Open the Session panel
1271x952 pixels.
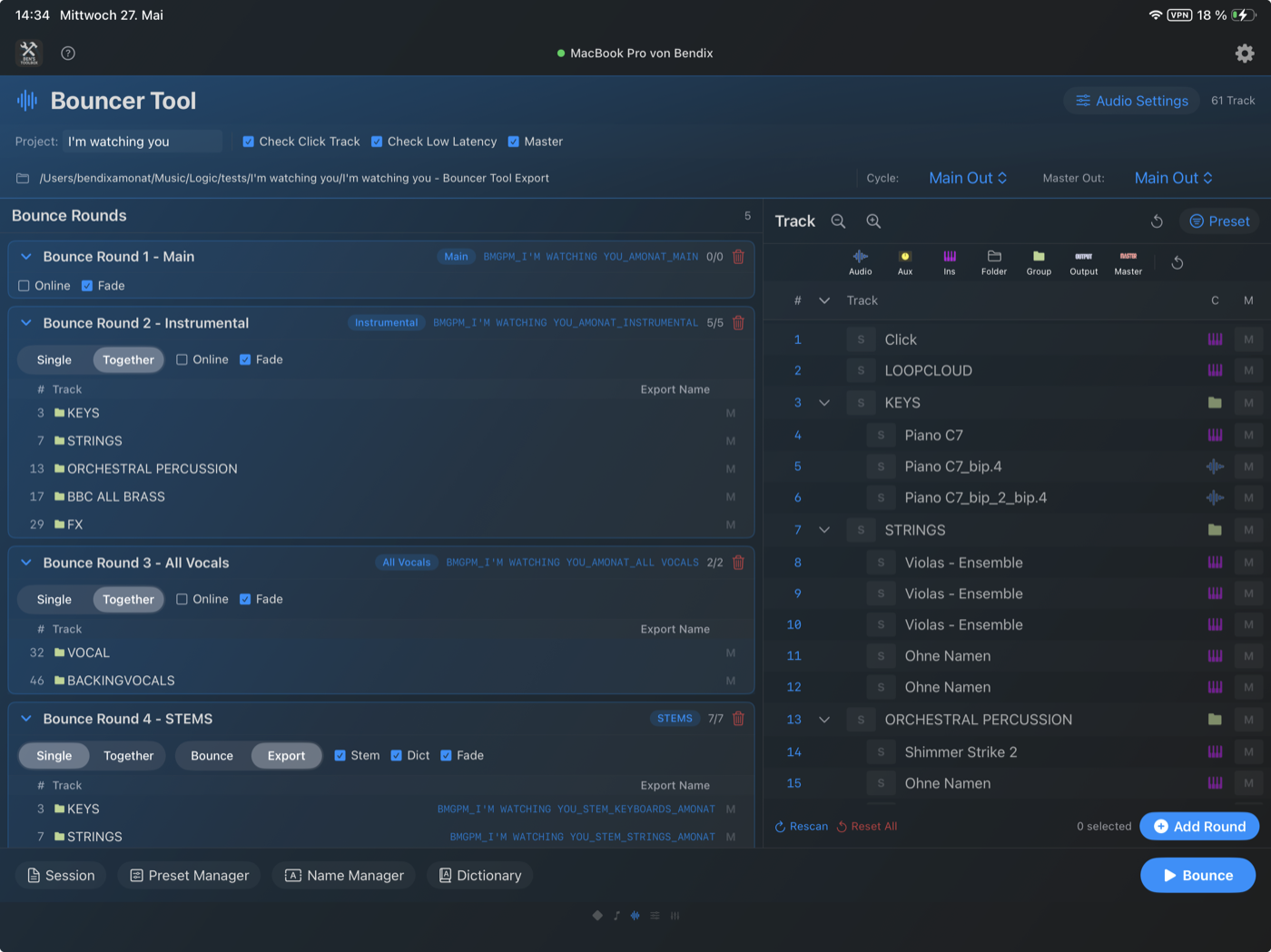point(61,876)
